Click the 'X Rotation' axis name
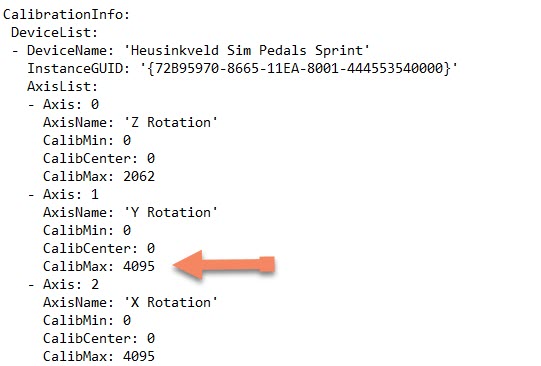541x366 pixels. tap(170, 302)
